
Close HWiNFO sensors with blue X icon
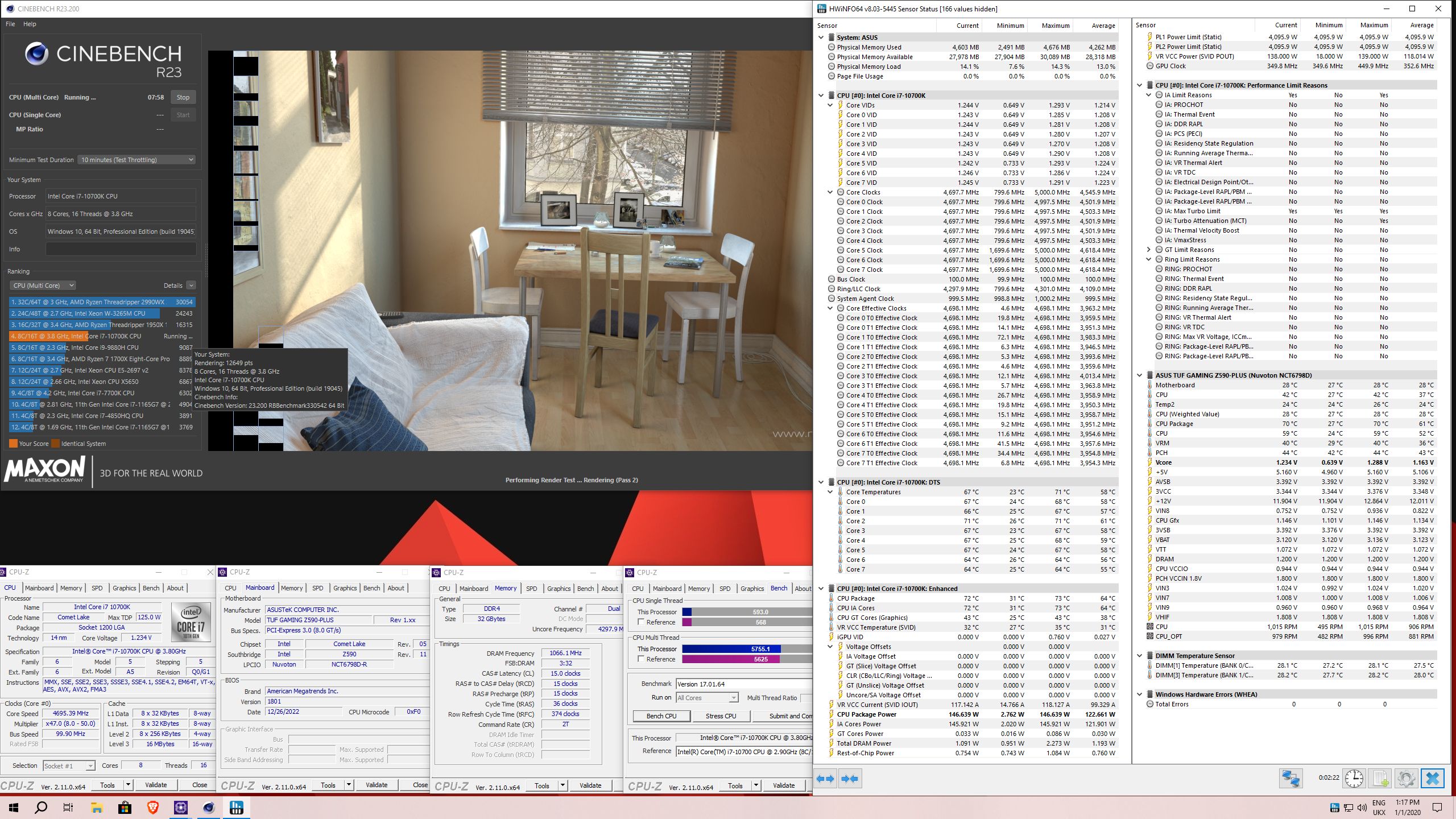(1433, 779)
